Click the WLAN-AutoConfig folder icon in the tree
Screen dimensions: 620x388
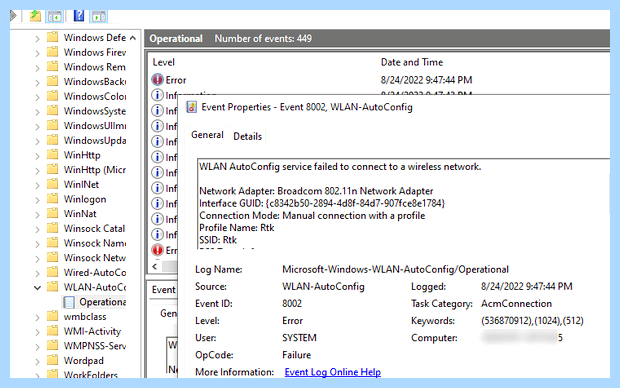tap(53, 287)
